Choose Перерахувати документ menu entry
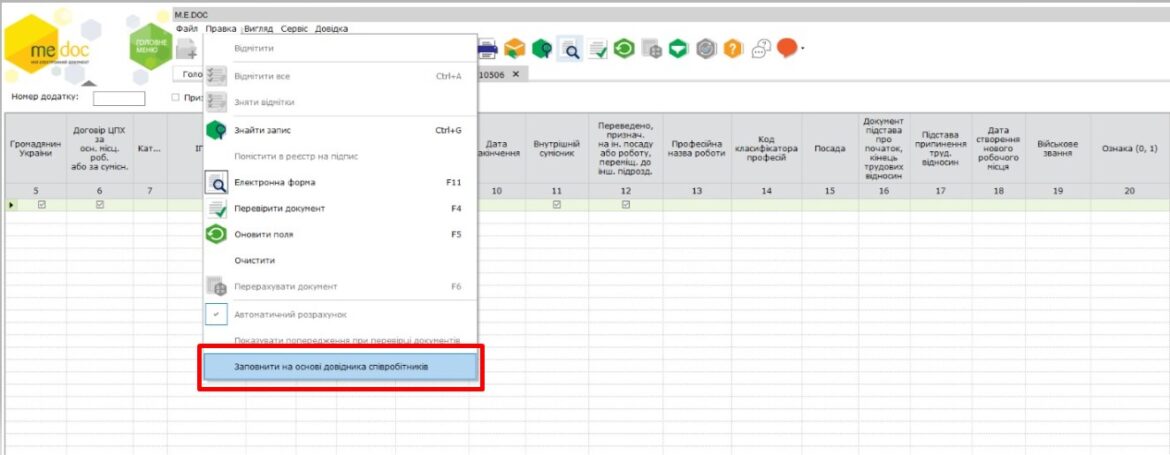This screenshot has height=455, width=1170. click(340, 286)
